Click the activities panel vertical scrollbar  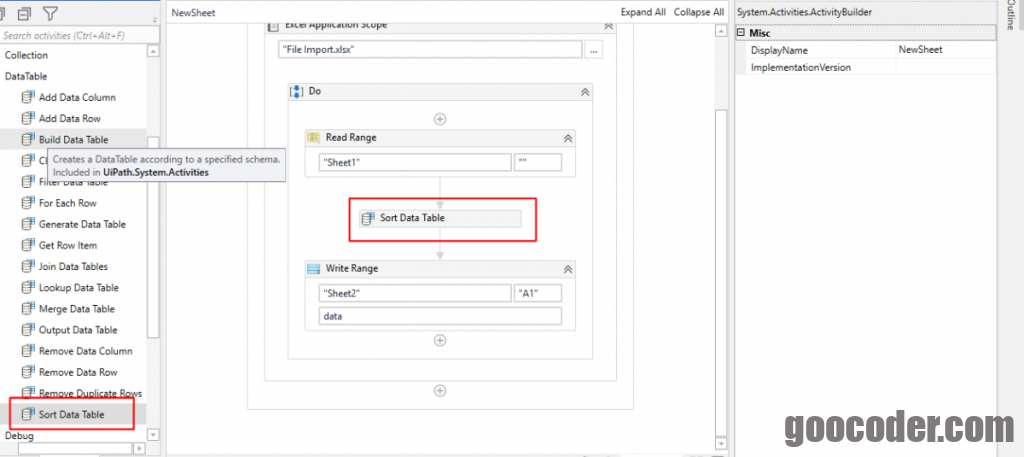coord(153,236)
